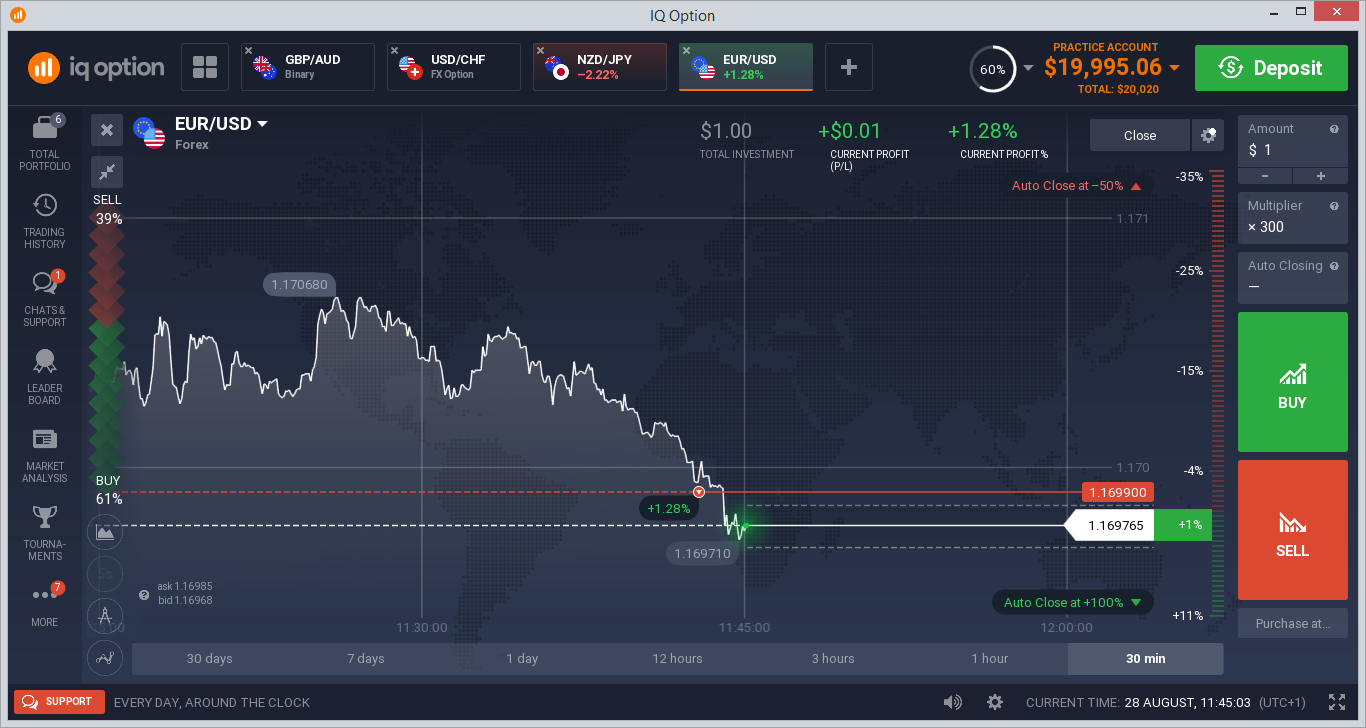Expand Auto Close at −50% marker
The width and height of the screenshot is (1366, 728).
click(x=1077, y=186)
